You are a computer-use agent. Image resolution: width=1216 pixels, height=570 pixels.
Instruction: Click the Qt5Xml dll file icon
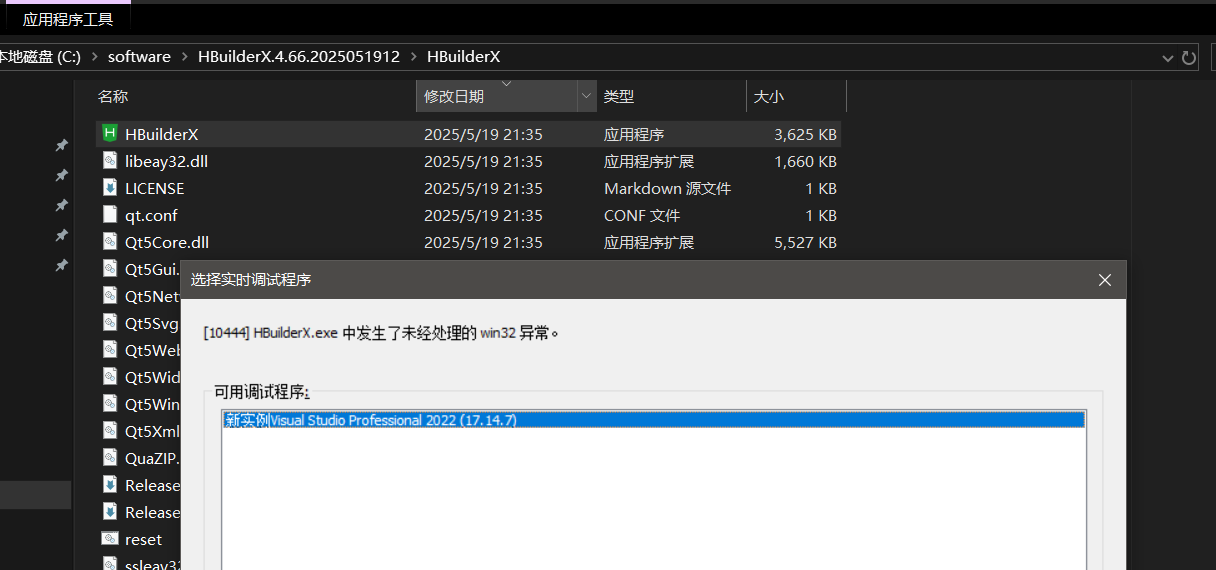click(x=110, y=430)
